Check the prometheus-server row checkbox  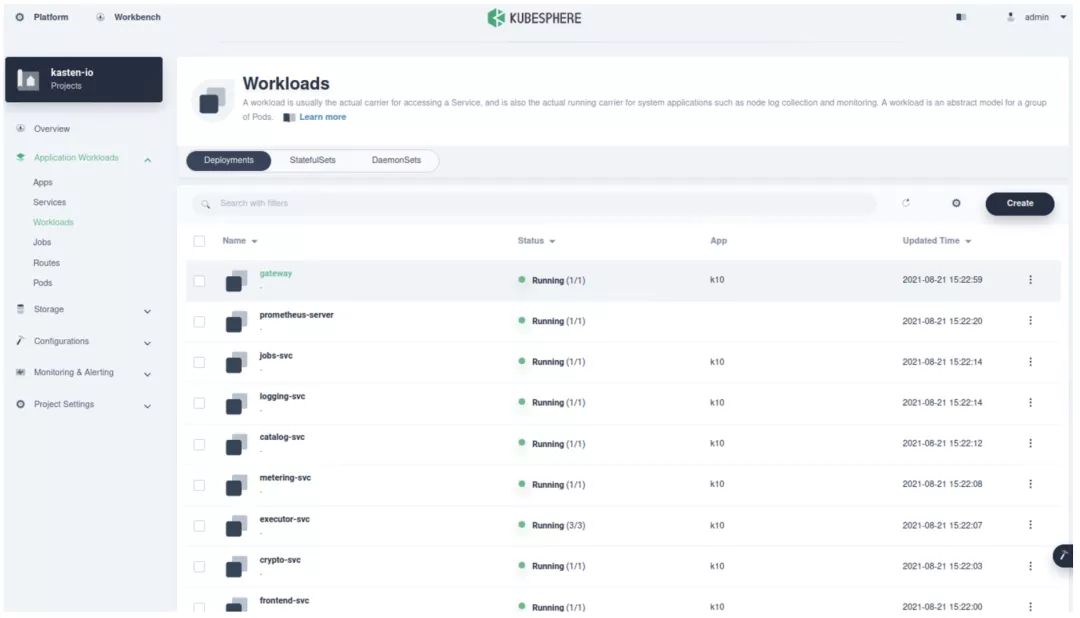click(x=197, y=320)
